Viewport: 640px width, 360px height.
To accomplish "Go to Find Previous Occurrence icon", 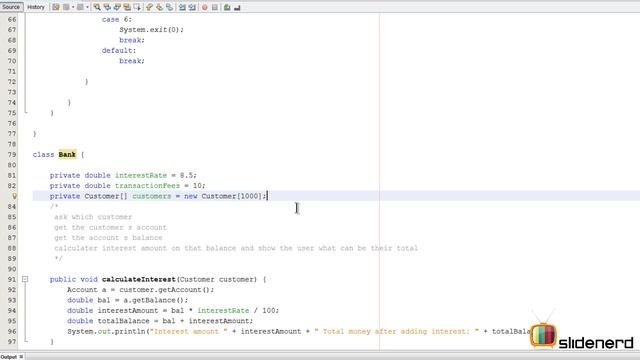I will point(107,7).
